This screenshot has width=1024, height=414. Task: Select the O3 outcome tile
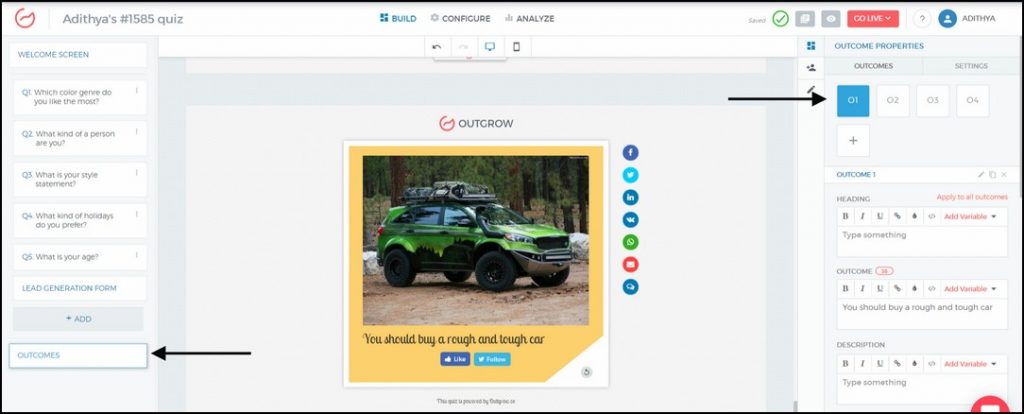(932, 101)
